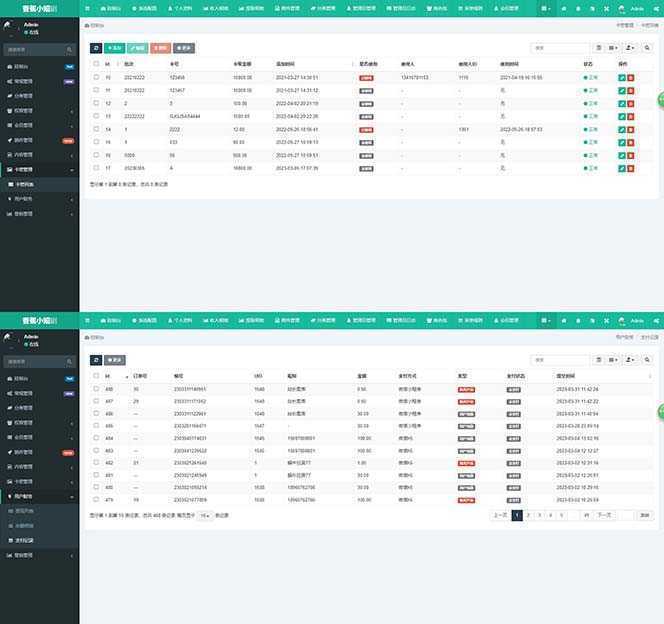Click list-view toggle icon in top table toolbar

pos(598,48)
